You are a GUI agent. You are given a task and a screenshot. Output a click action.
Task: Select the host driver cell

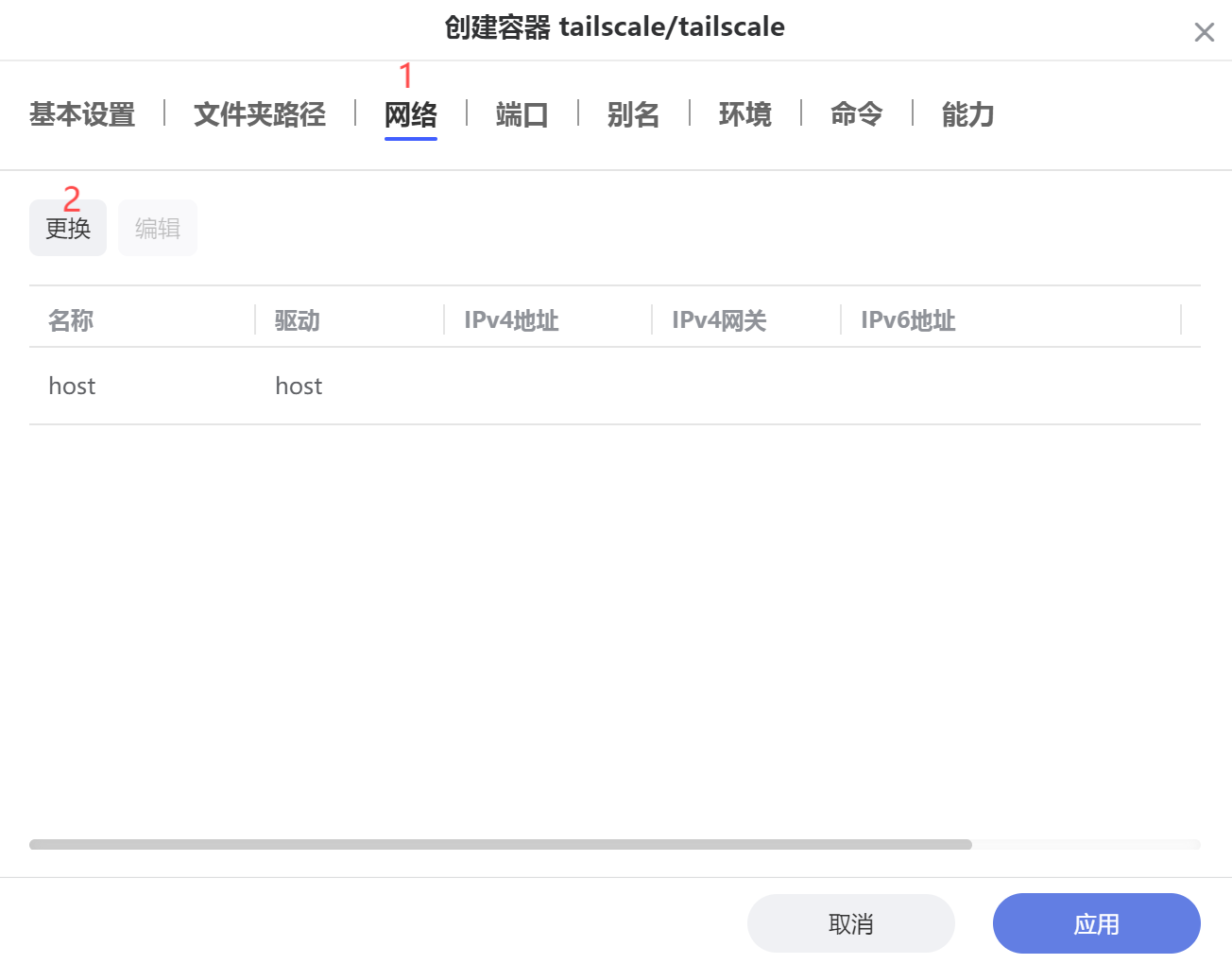[299, 386]
